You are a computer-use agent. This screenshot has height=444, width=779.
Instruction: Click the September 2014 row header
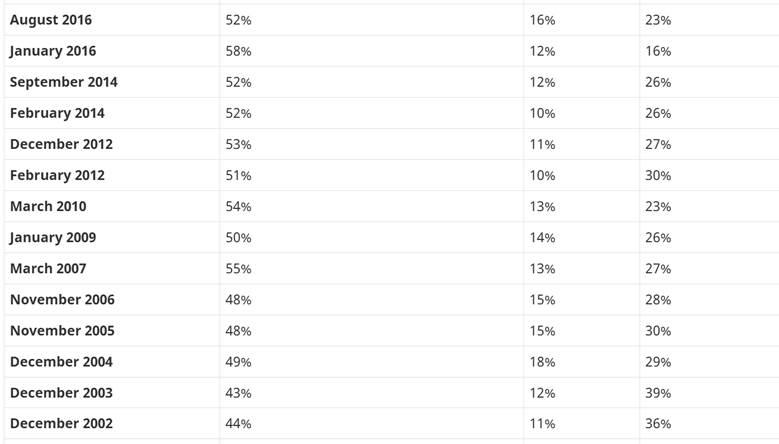(63, 82)
